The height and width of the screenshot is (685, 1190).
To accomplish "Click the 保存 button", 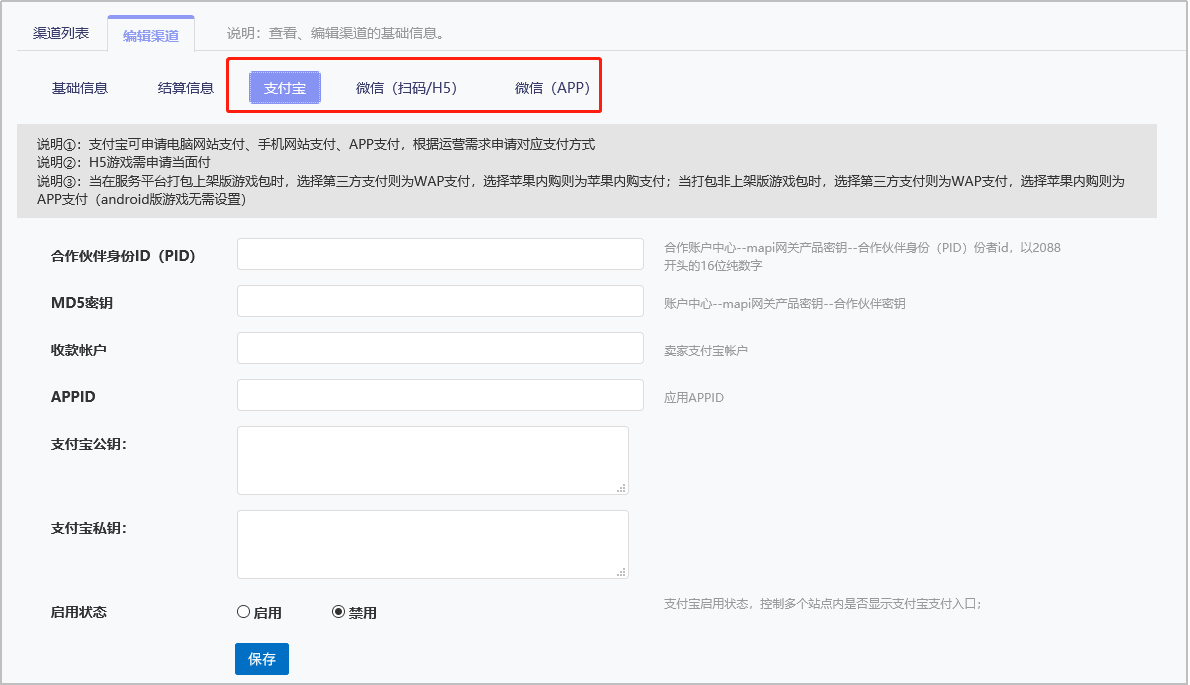I will click(262, 658).
